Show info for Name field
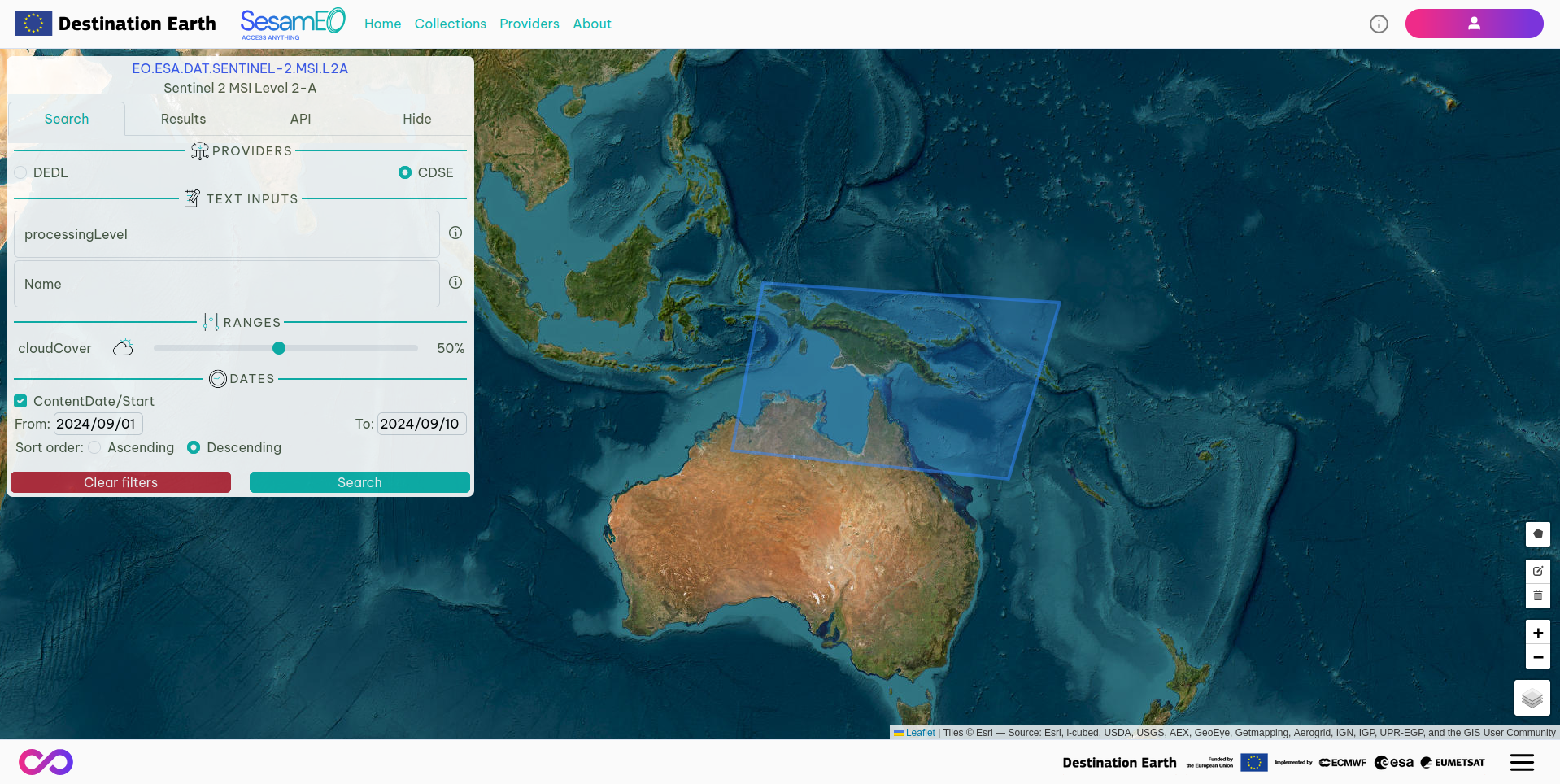The width and height of the screenshot is (1560, 784). tap(455, 282)
